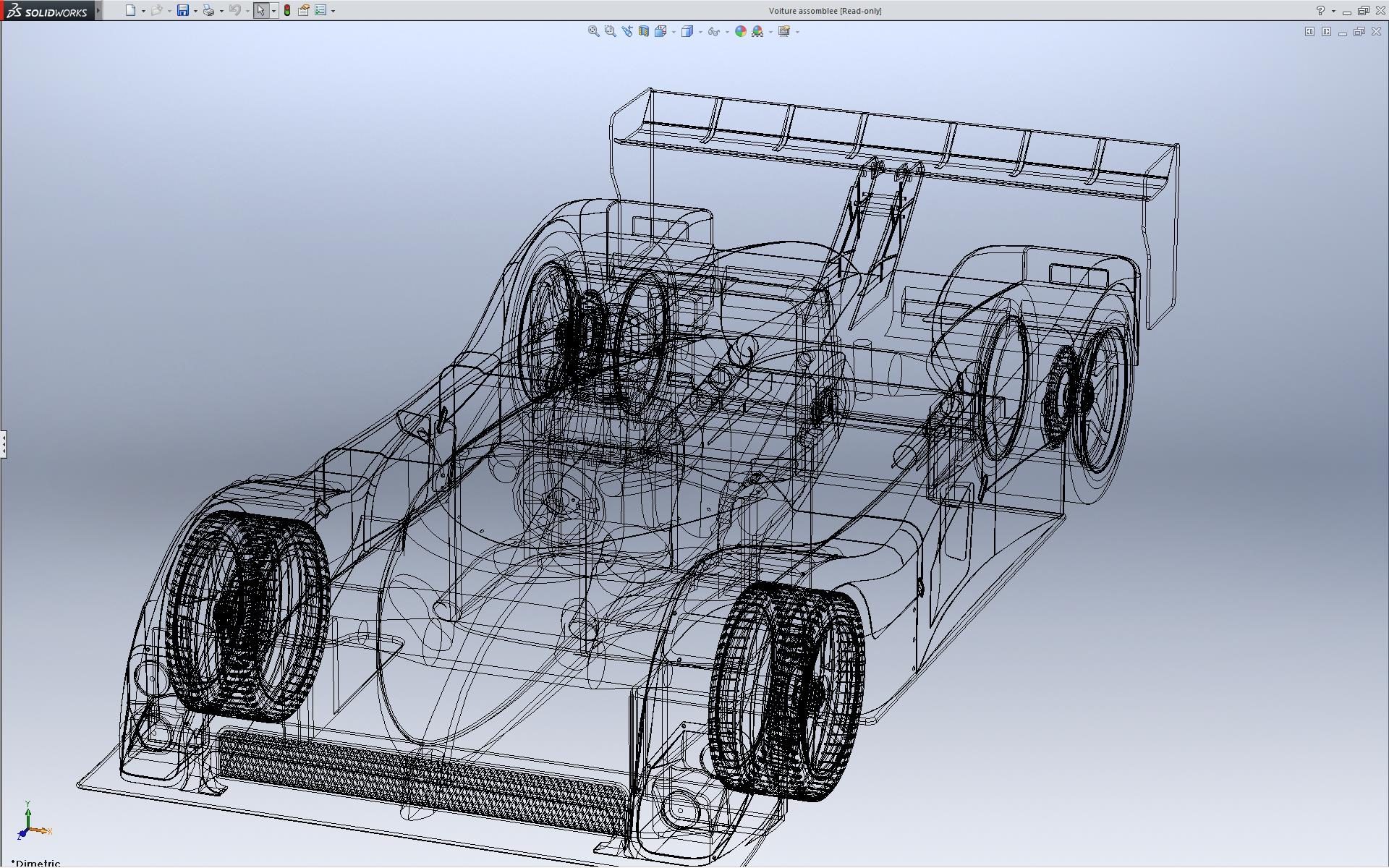Click the View Settings monitor icon

pos(783,31)
